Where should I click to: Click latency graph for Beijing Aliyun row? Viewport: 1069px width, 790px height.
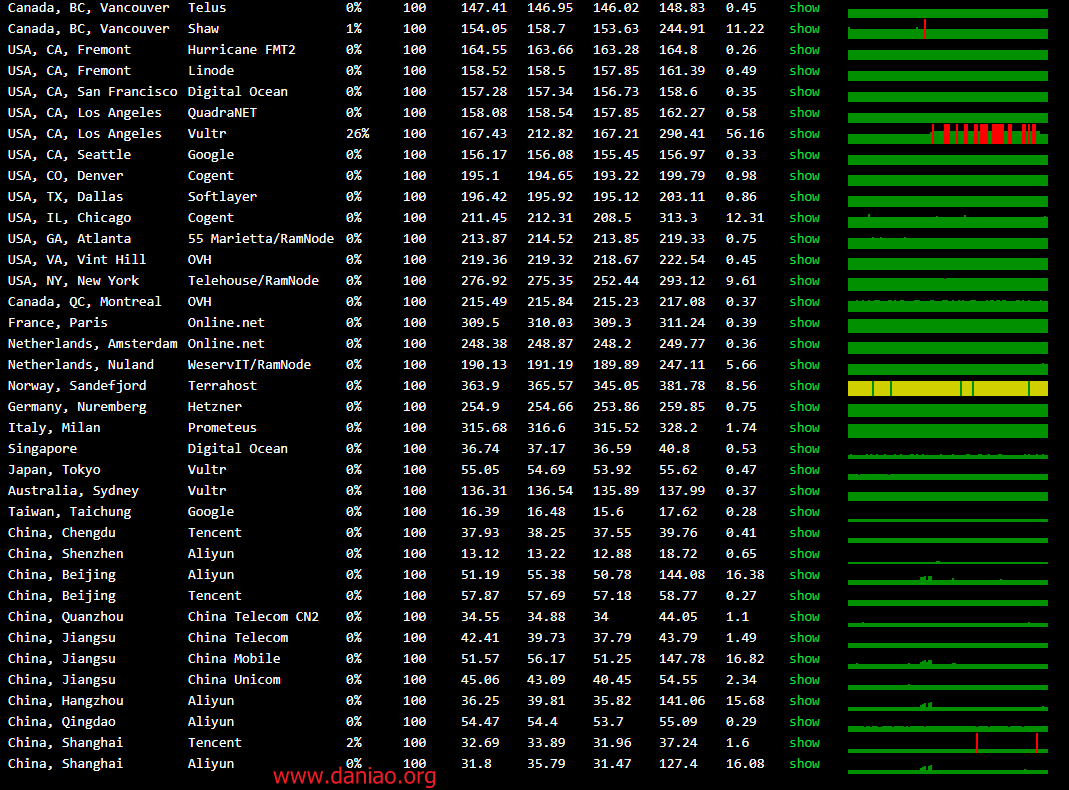point(947,577)
